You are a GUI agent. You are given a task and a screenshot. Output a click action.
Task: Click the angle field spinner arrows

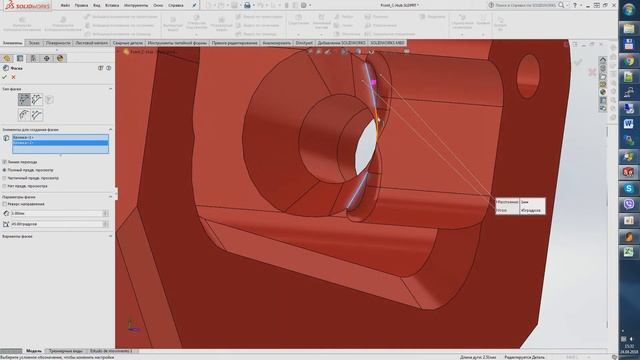(x=106, y=224)
